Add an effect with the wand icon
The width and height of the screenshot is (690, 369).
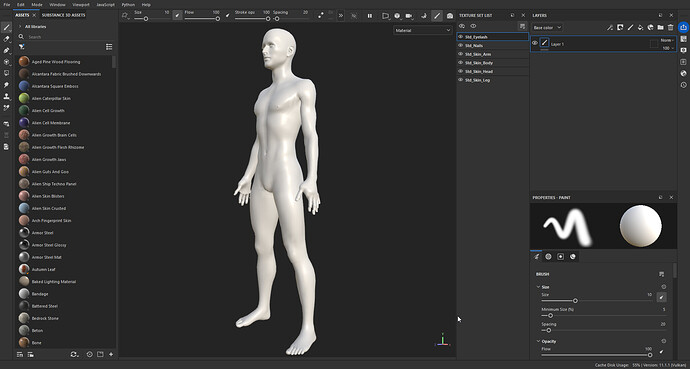coord(610,27)
